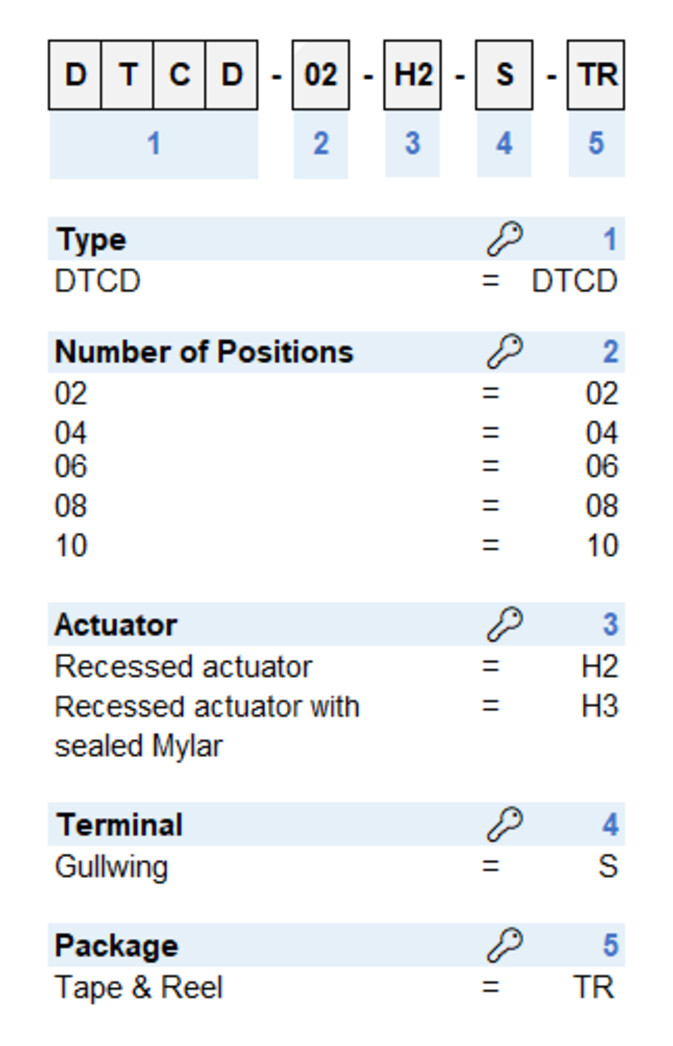
Task: Click the TR package code box
Action: pyautogui.click(x=596, y=75)
